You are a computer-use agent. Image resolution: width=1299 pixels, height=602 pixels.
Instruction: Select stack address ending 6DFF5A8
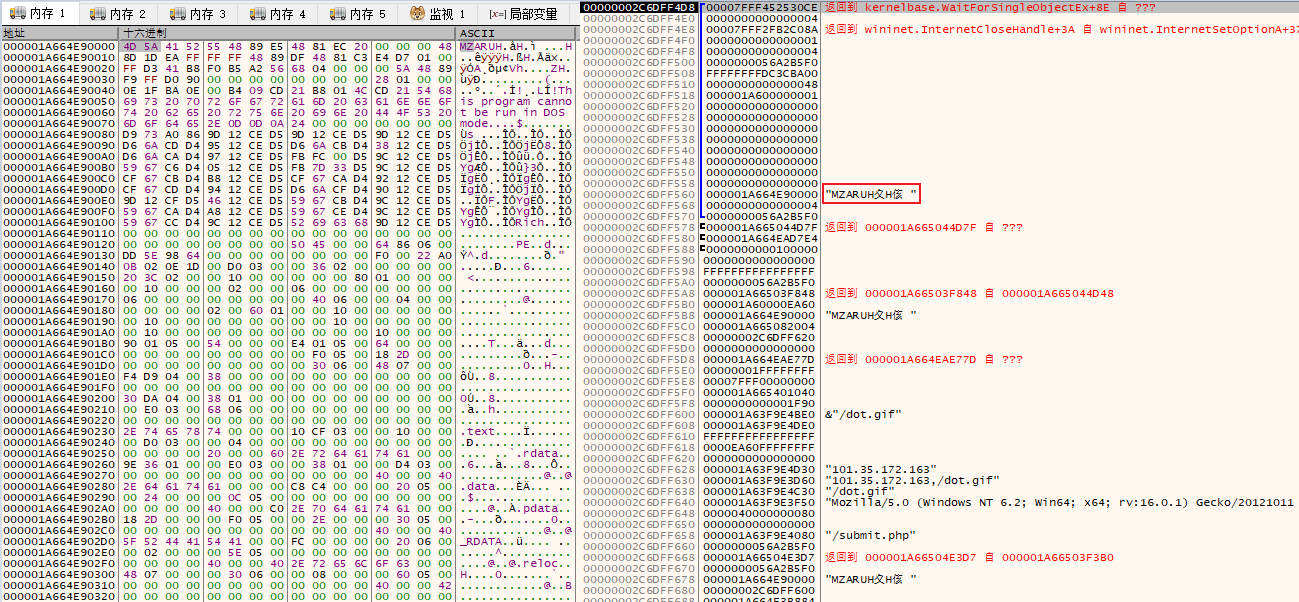[x=638, y=293]
